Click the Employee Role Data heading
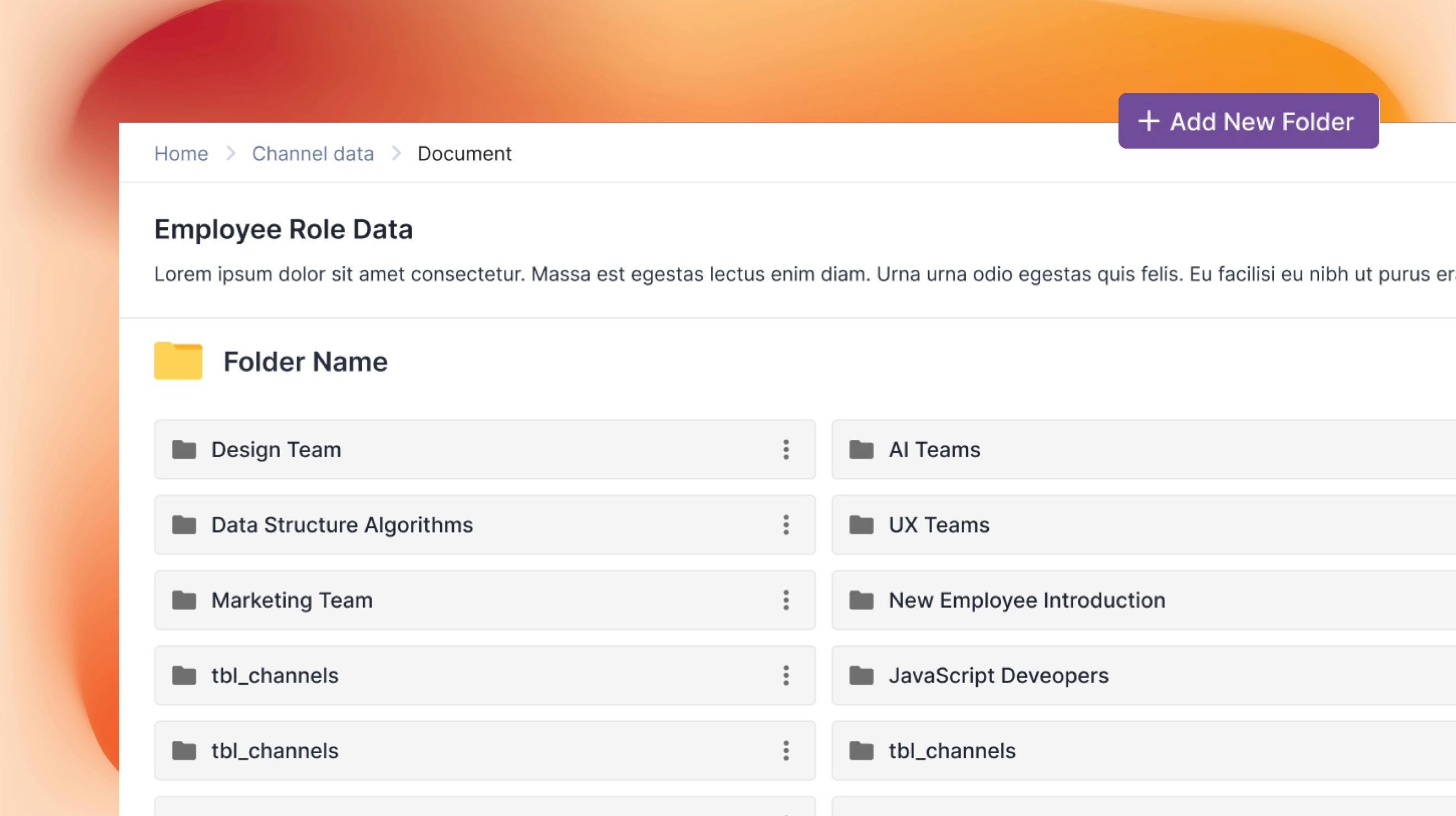 [x=283, y=230]
